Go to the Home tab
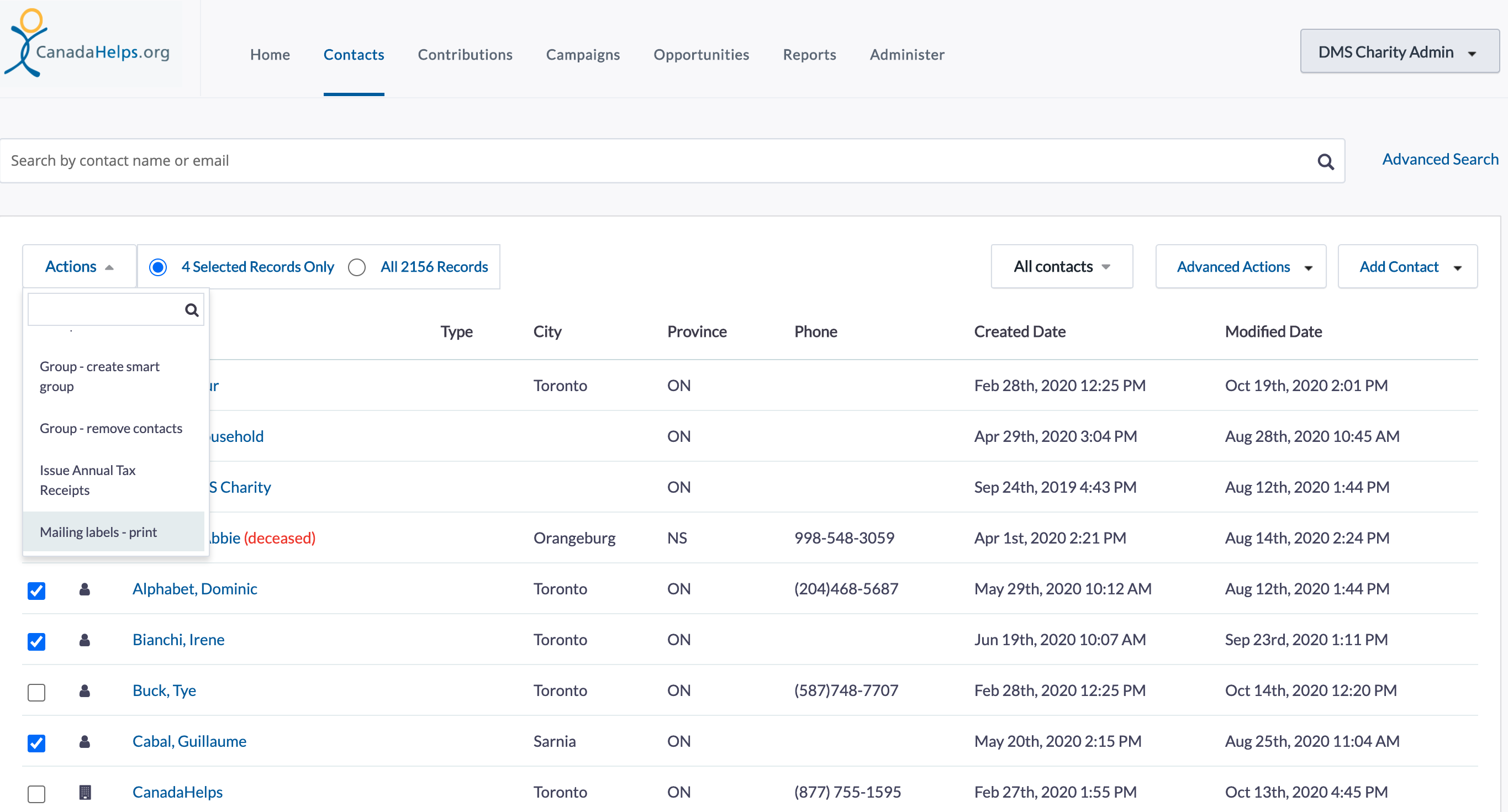This screenshot has height=812, width=1508. pyautogui.click(x=270, y=55)
